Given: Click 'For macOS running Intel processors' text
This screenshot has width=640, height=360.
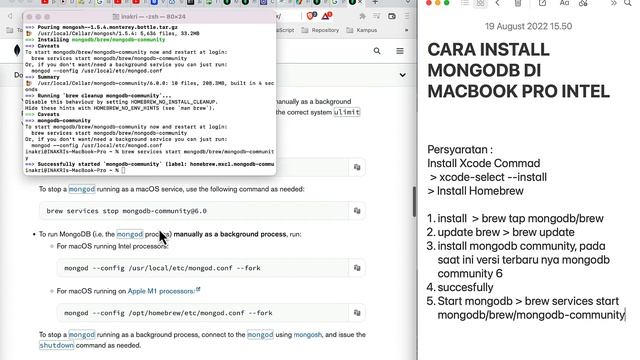Looking at the screenshot, I should pos(112,246).
